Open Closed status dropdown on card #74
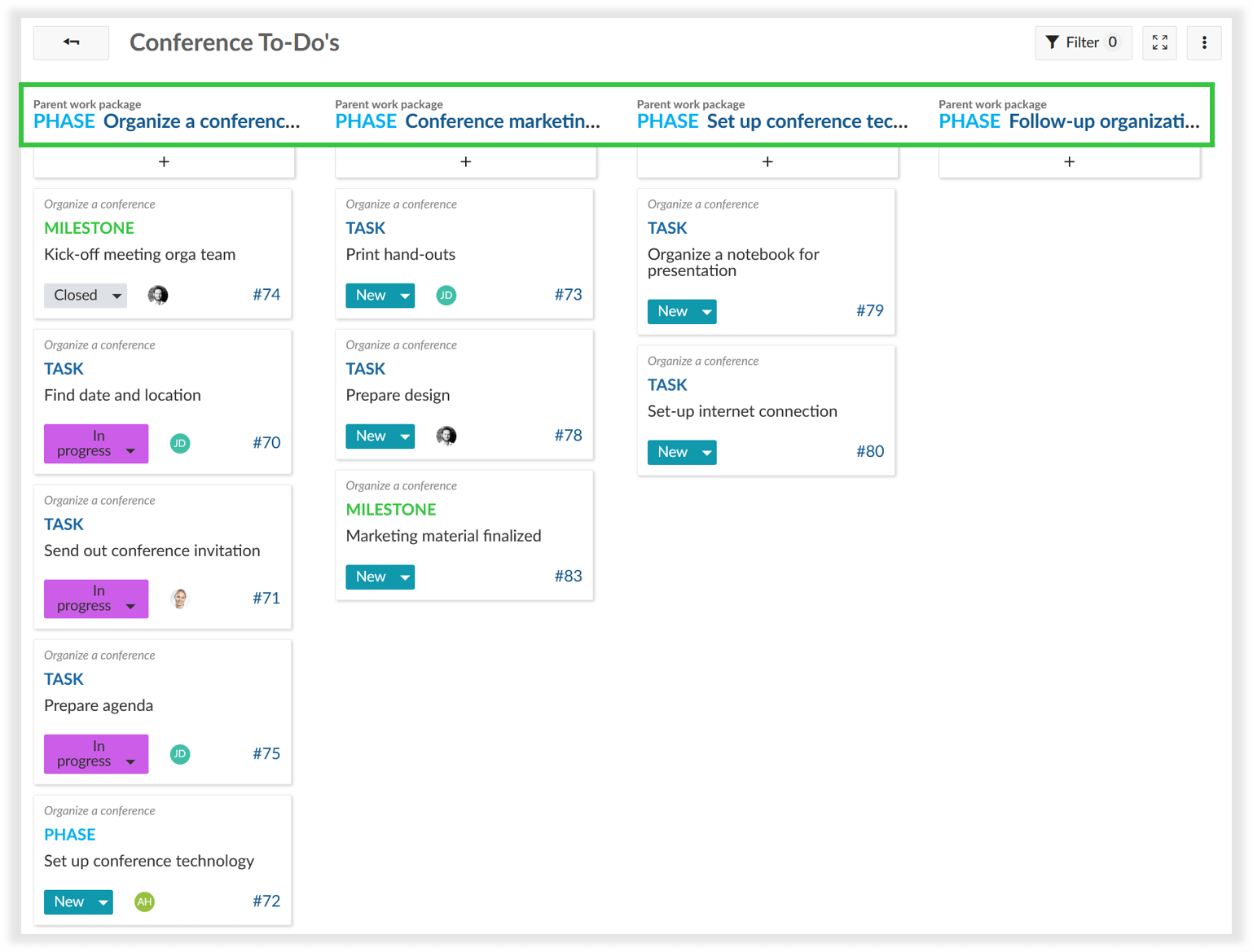Screen dimensions: 1253x952 pyautogui.click(x=86, y=295)
